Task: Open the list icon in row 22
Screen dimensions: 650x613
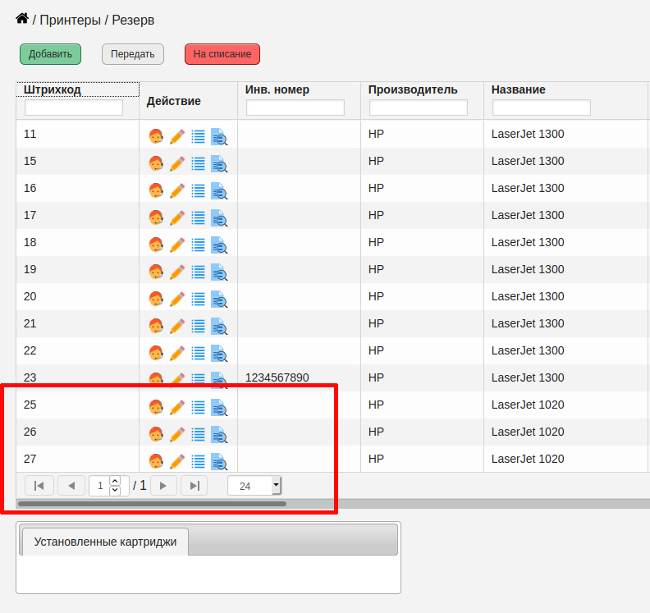Action: tap(198, 353)
